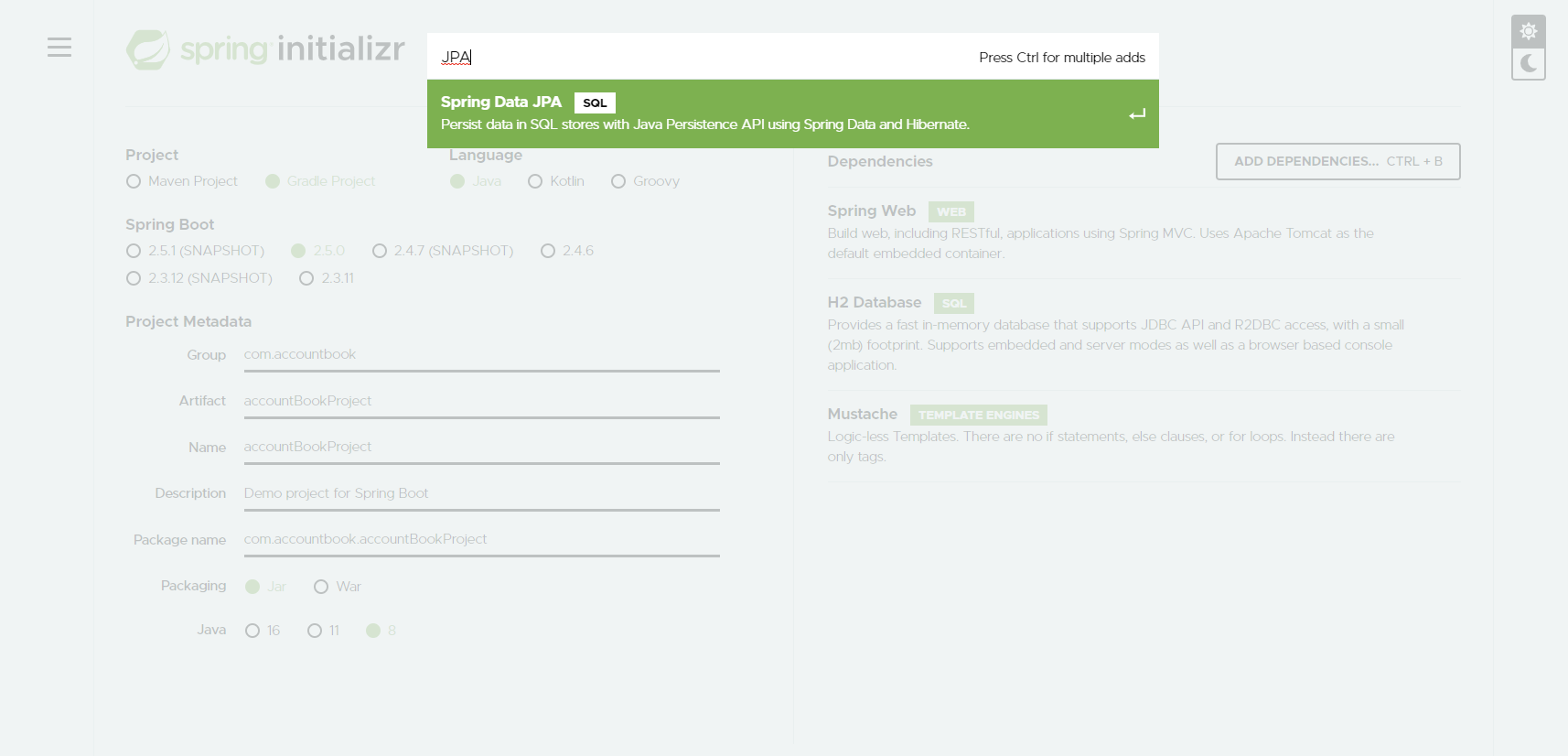Edit the Description field
The height and width of the screenshot is (756, 1568).
pyautogui.click(x=482, y=494)
